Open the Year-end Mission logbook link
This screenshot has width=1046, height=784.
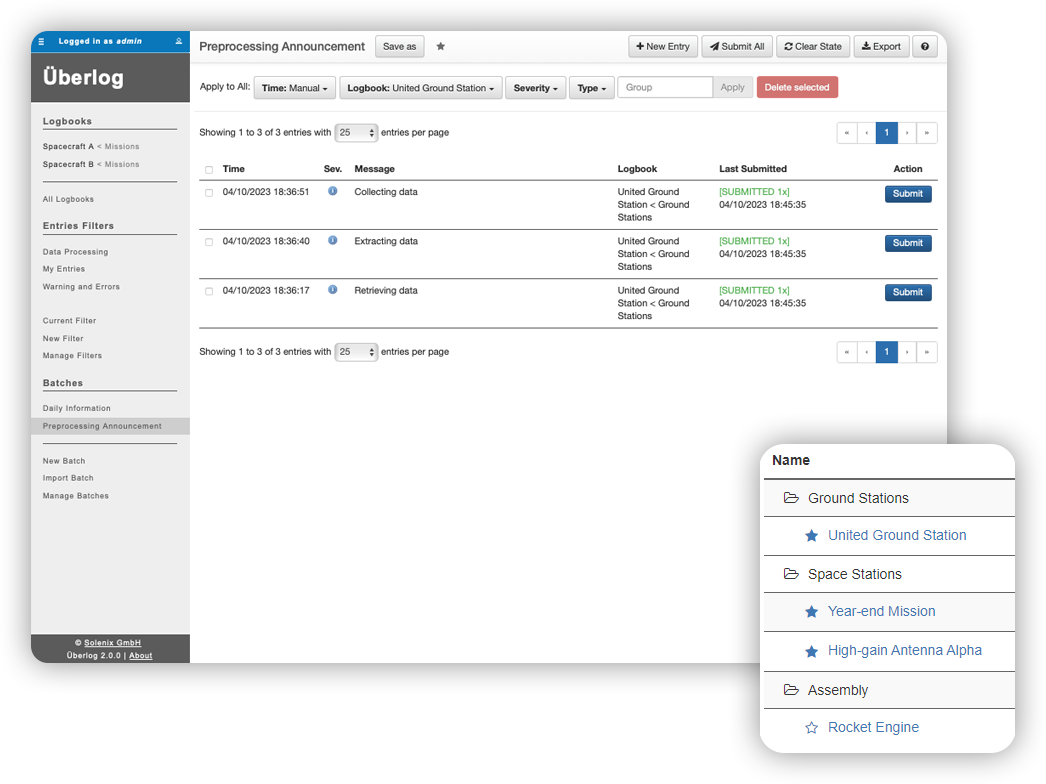tap(881, 611)
